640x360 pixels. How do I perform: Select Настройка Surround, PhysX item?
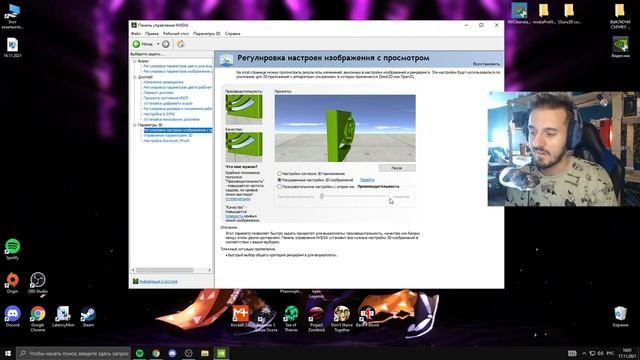(x=167, y=140)
